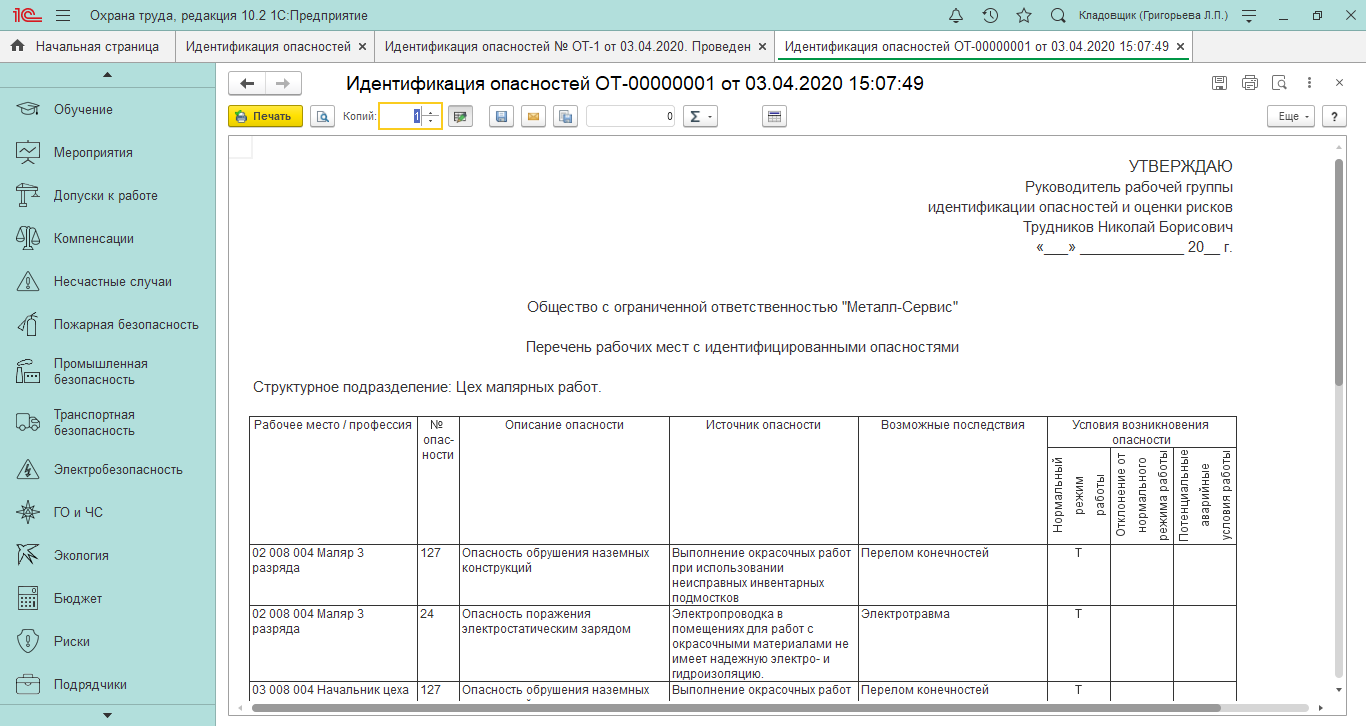Image resolution: width=1366 pixels, height=726 pixels.
Task: Open the Допуски к работе section
Action: (x=107, y=196)
